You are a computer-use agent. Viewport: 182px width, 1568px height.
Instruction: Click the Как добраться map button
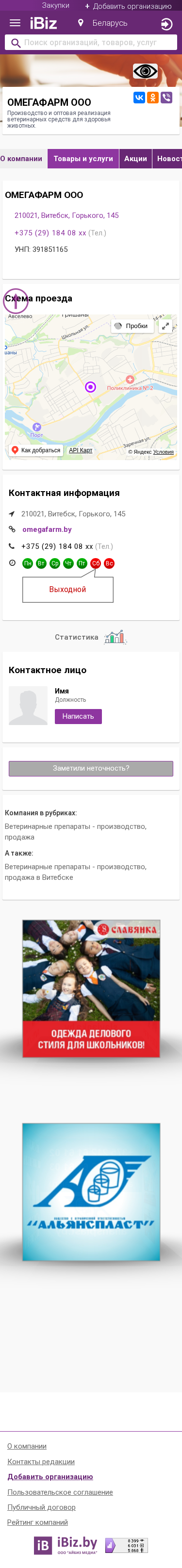36,450
